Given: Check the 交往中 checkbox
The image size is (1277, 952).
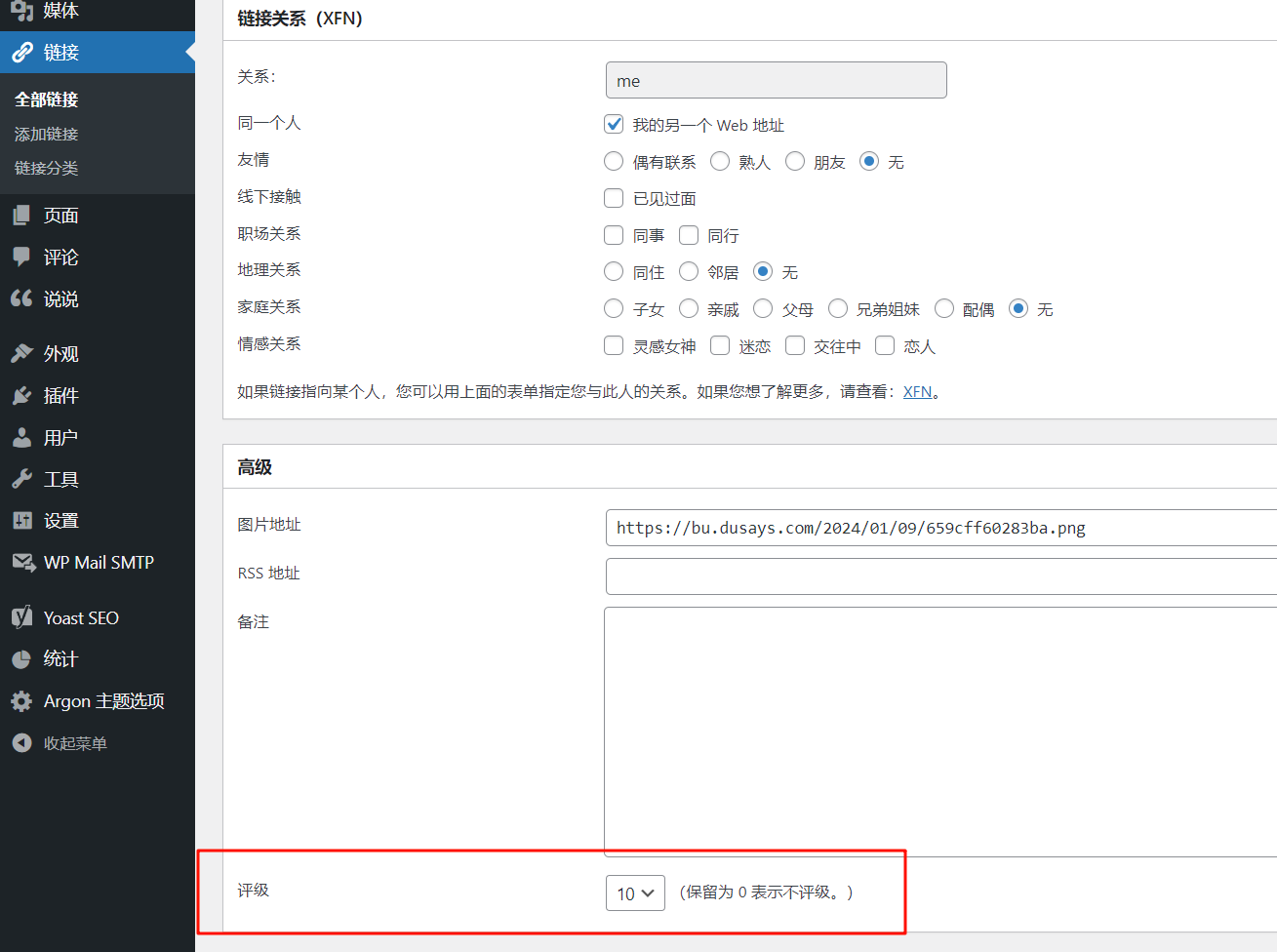Looking at the screenshot, I should pyautogui.click(x=795, y=345).
